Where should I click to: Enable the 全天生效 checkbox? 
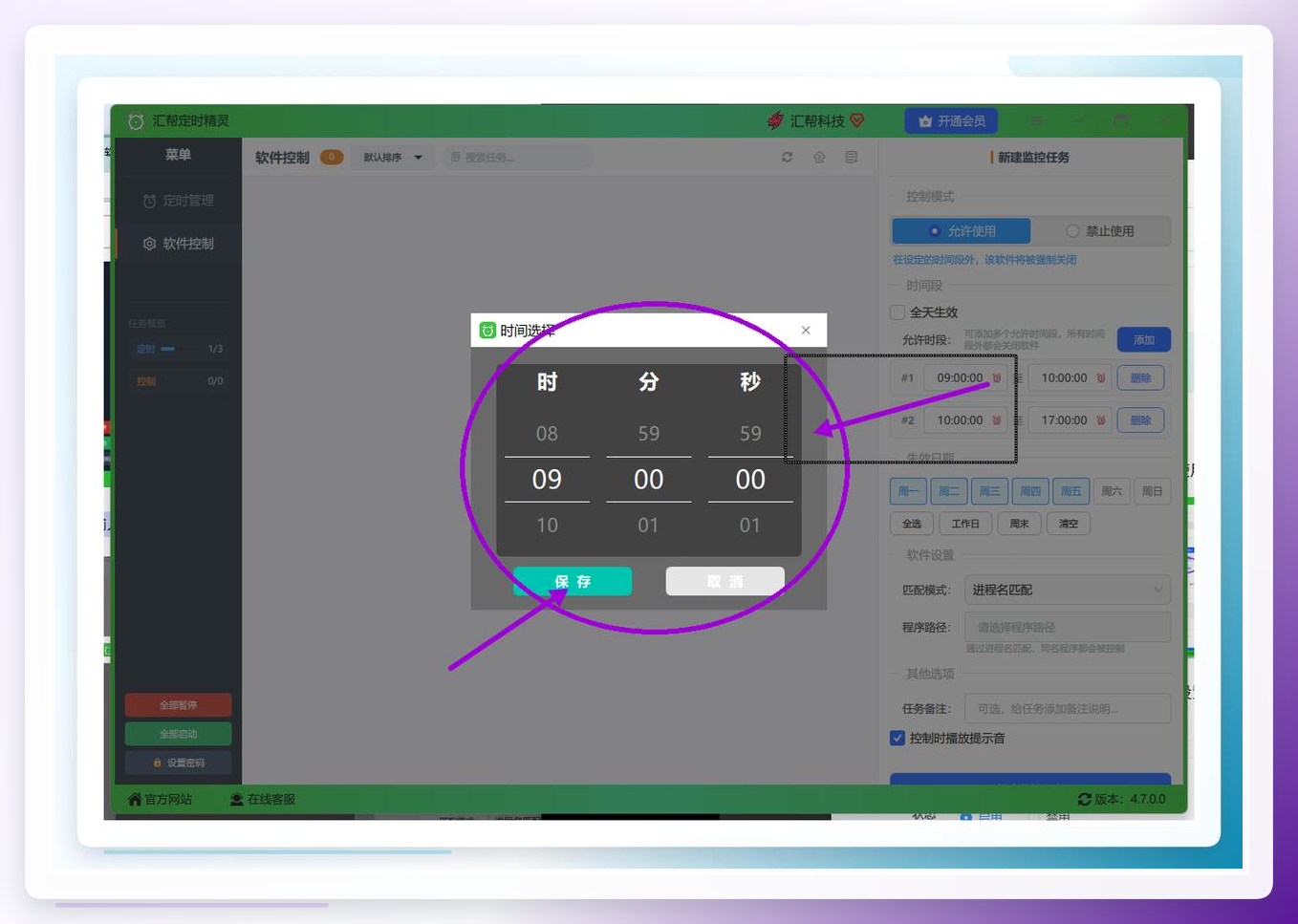[x=898, y=312]
